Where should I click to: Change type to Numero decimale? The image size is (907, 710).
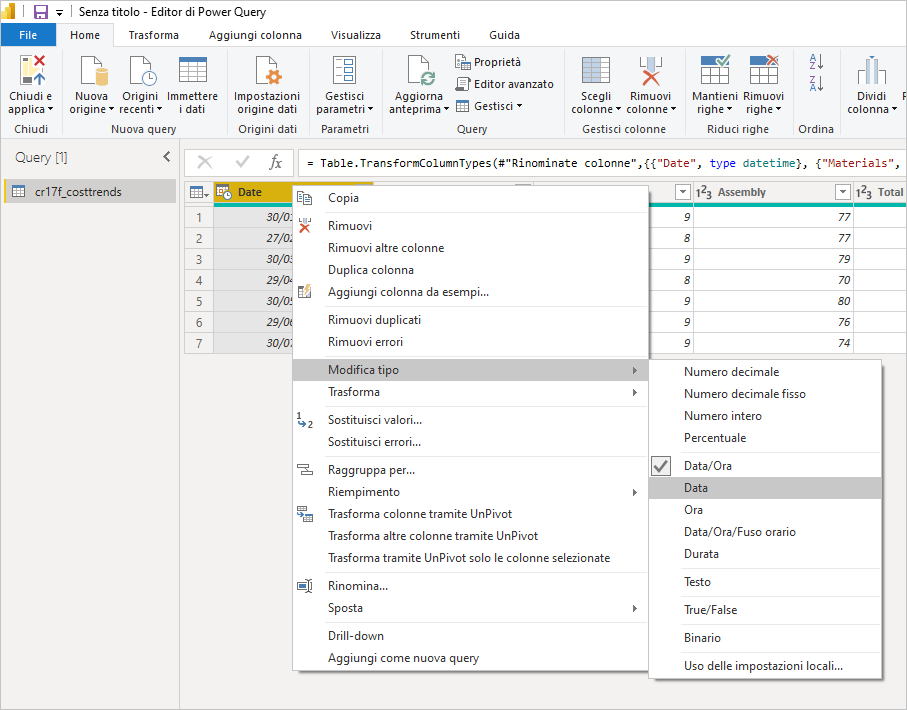[765, 371]
